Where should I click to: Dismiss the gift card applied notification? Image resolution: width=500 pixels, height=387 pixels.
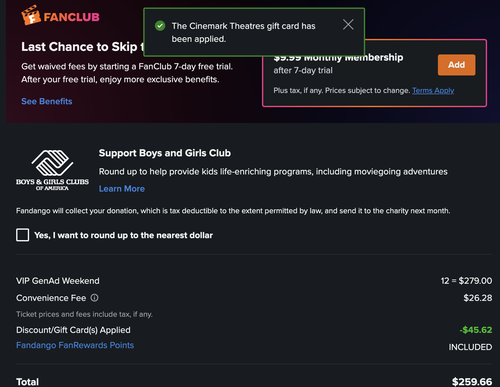point(348,24)
